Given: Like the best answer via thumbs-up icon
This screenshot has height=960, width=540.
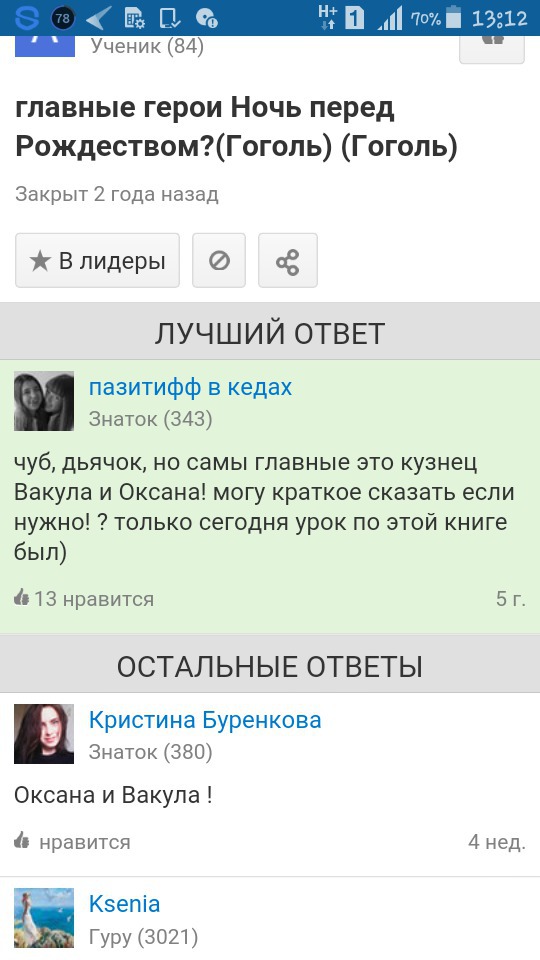Looking at the screenshot, I should pos(21,597).
